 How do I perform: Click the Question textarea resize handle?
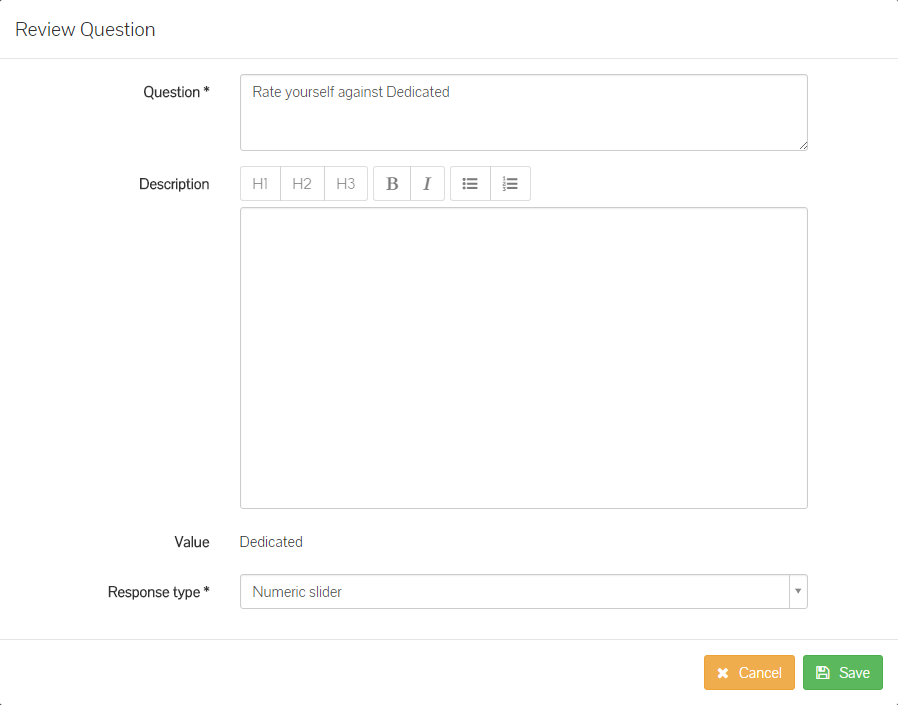click(x=802, y=145)
